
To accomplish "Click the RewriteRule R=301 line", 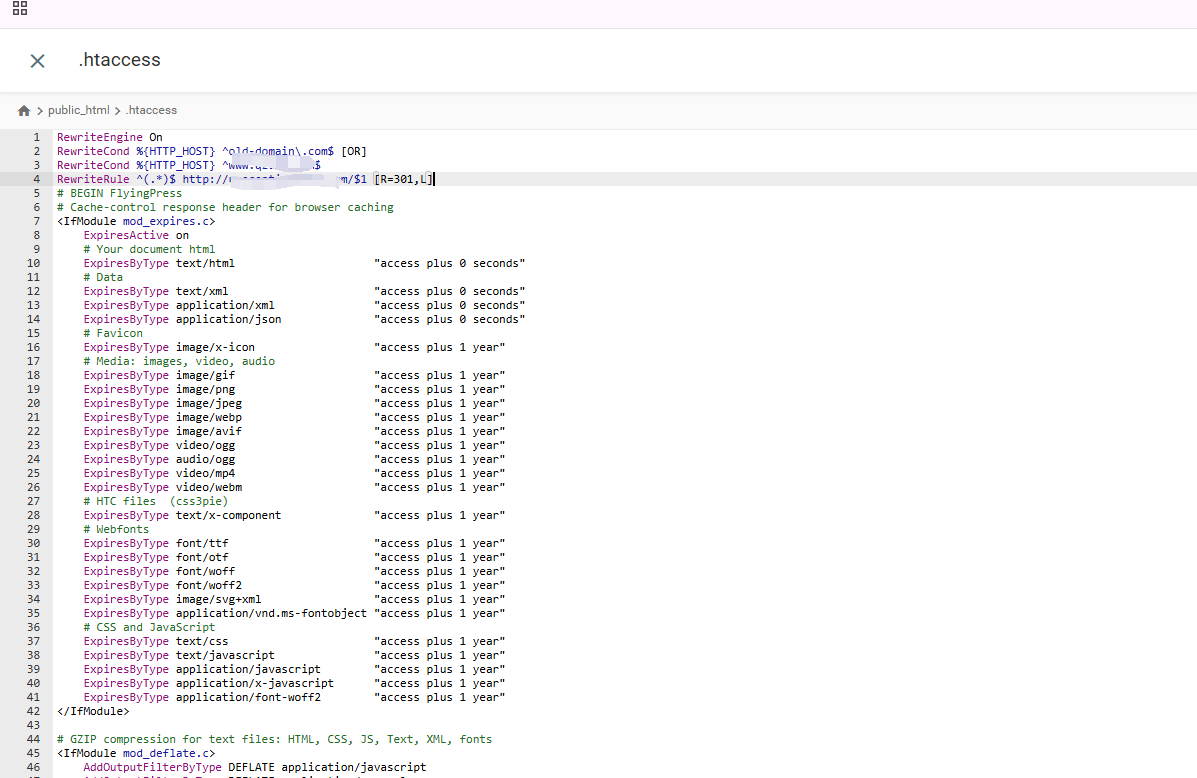I will click(246, 179).
